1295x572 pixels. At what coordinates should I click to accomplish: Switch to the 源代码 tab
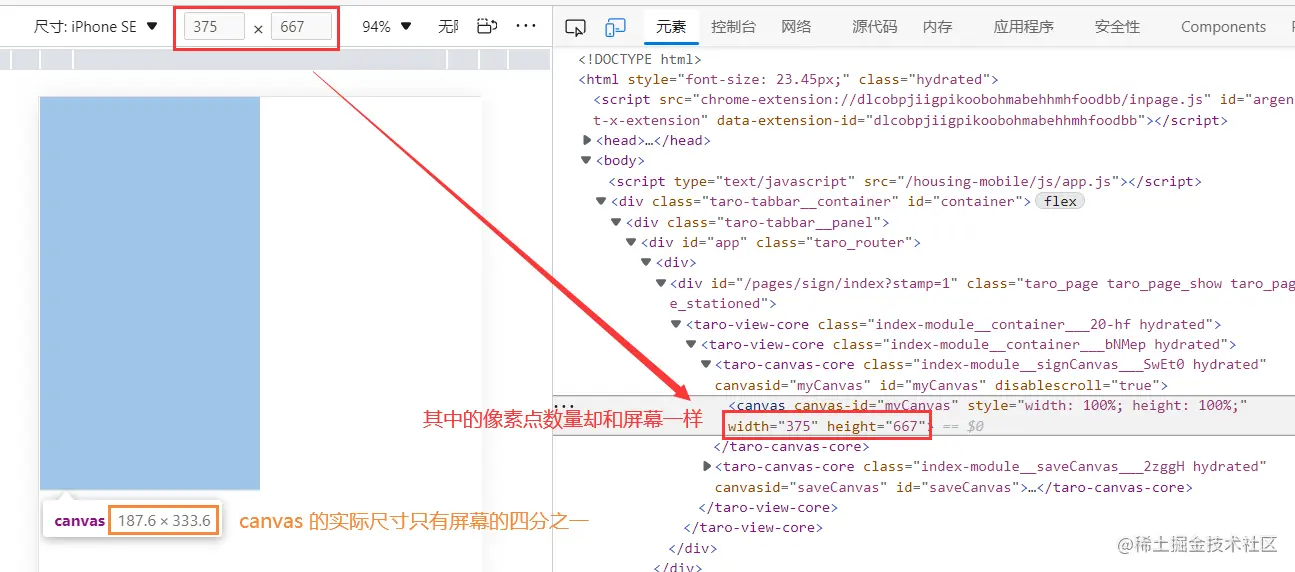(874, 27)
